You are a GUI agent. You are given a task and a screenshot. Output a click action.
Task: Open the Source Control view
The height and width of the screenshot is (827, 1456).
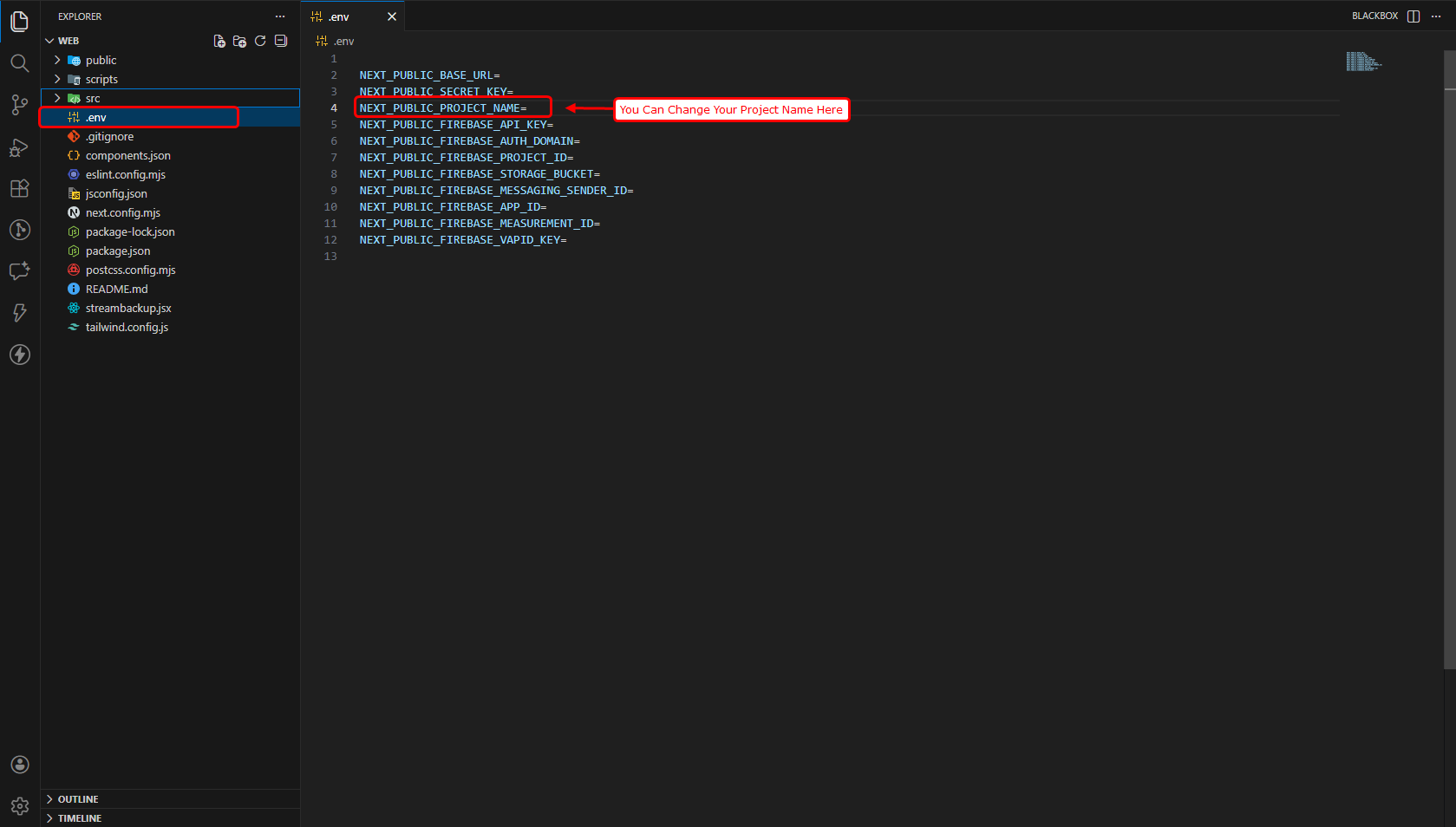[19, 104]
